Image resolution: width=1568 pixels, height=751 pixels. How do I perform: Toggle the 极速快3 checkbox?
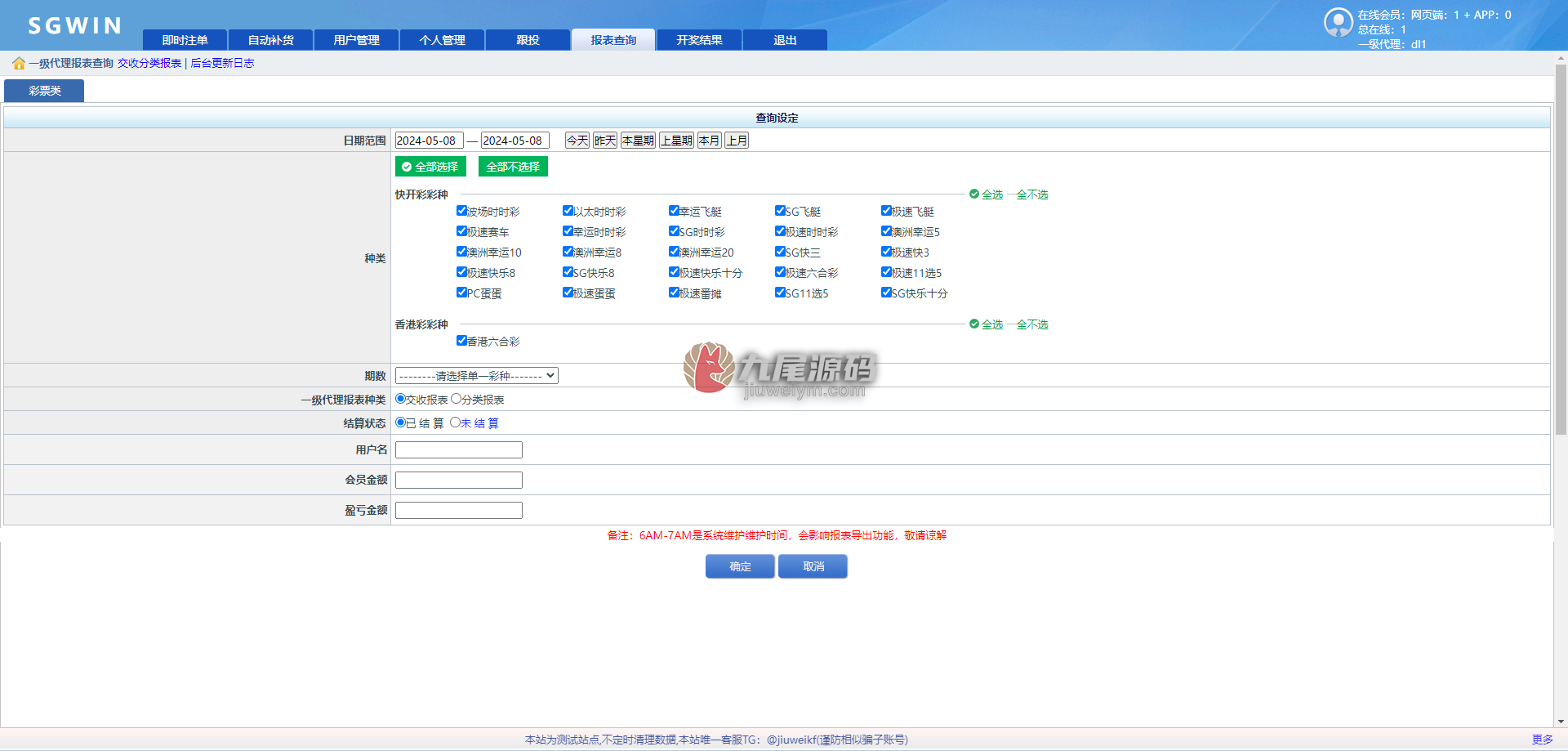coord(886,252)
